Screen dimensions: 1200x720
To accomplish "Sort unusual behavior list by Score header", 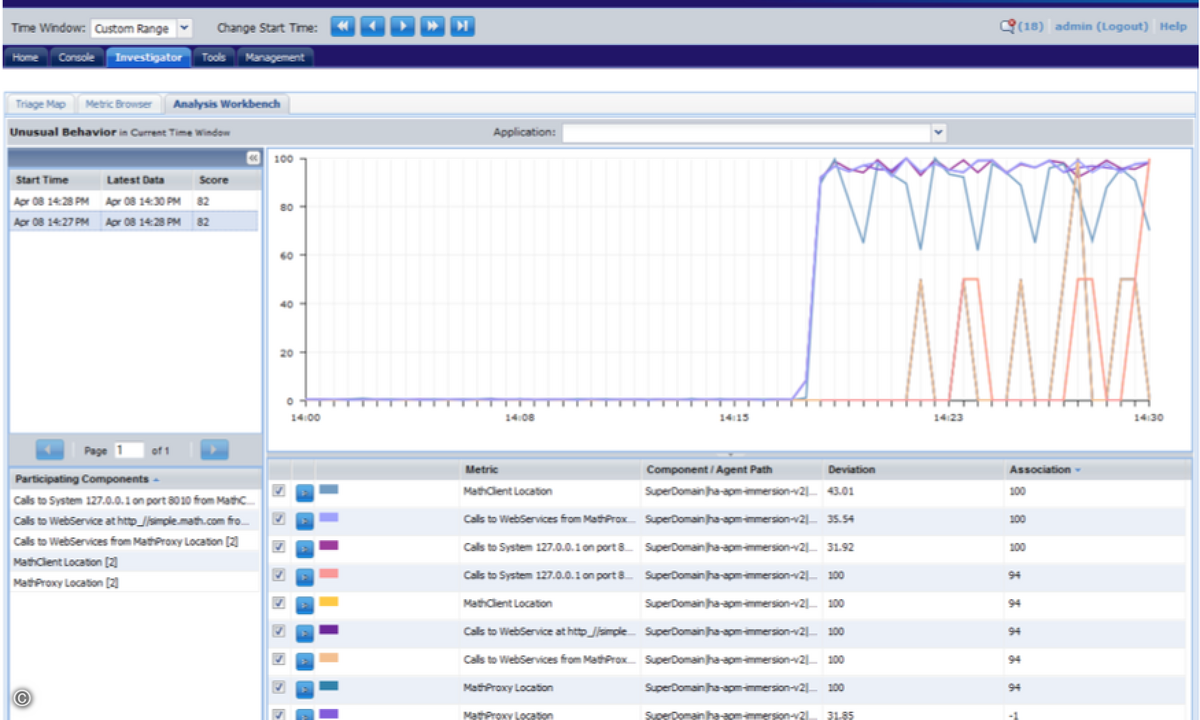I will pos(213,180).
